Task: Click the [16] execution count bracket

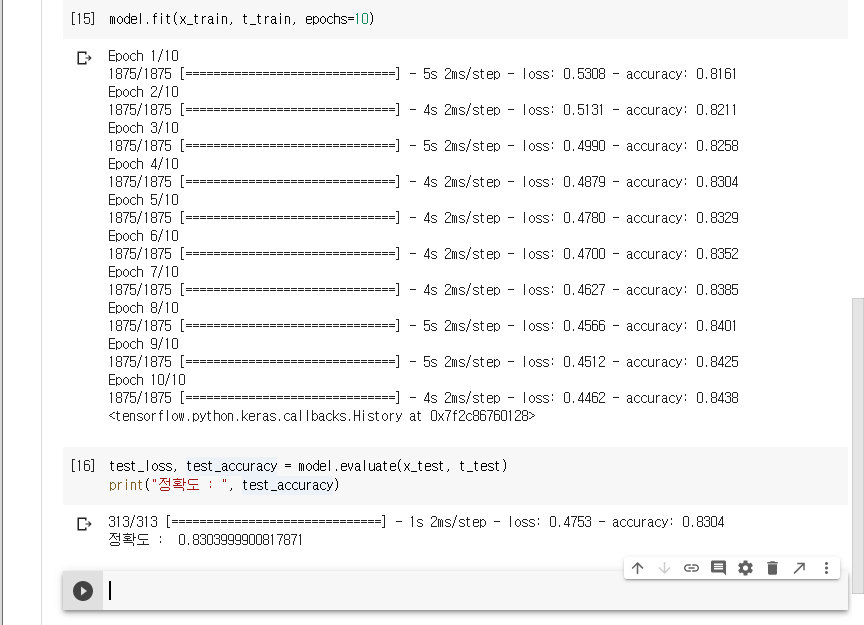Action: point(83,466)
